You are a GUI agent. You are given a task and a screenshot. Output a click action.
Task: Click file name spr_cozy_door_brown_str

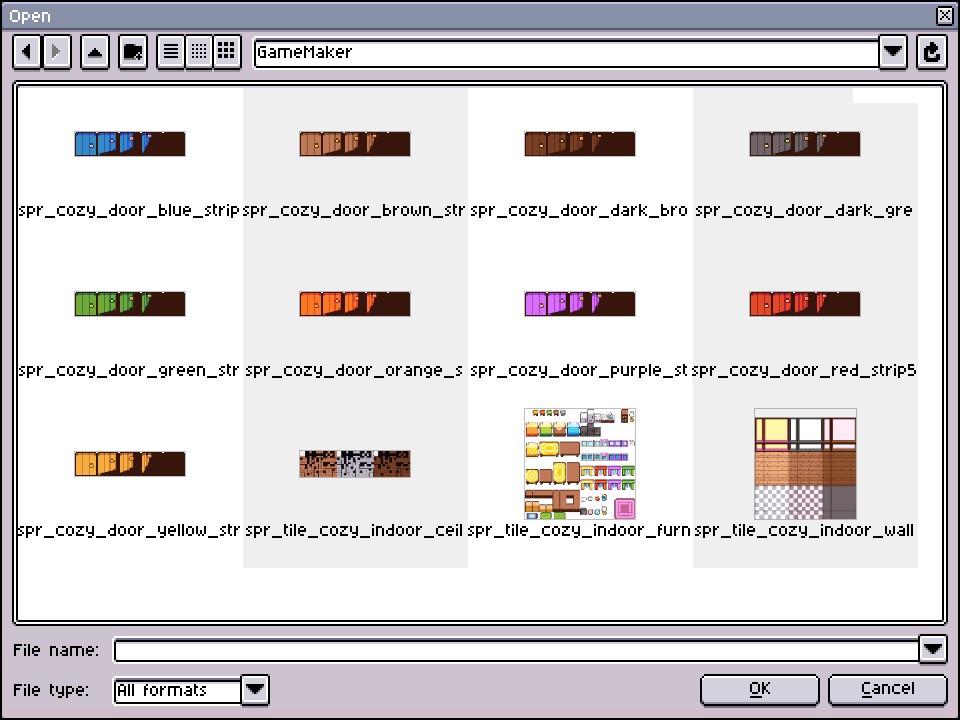354,211
